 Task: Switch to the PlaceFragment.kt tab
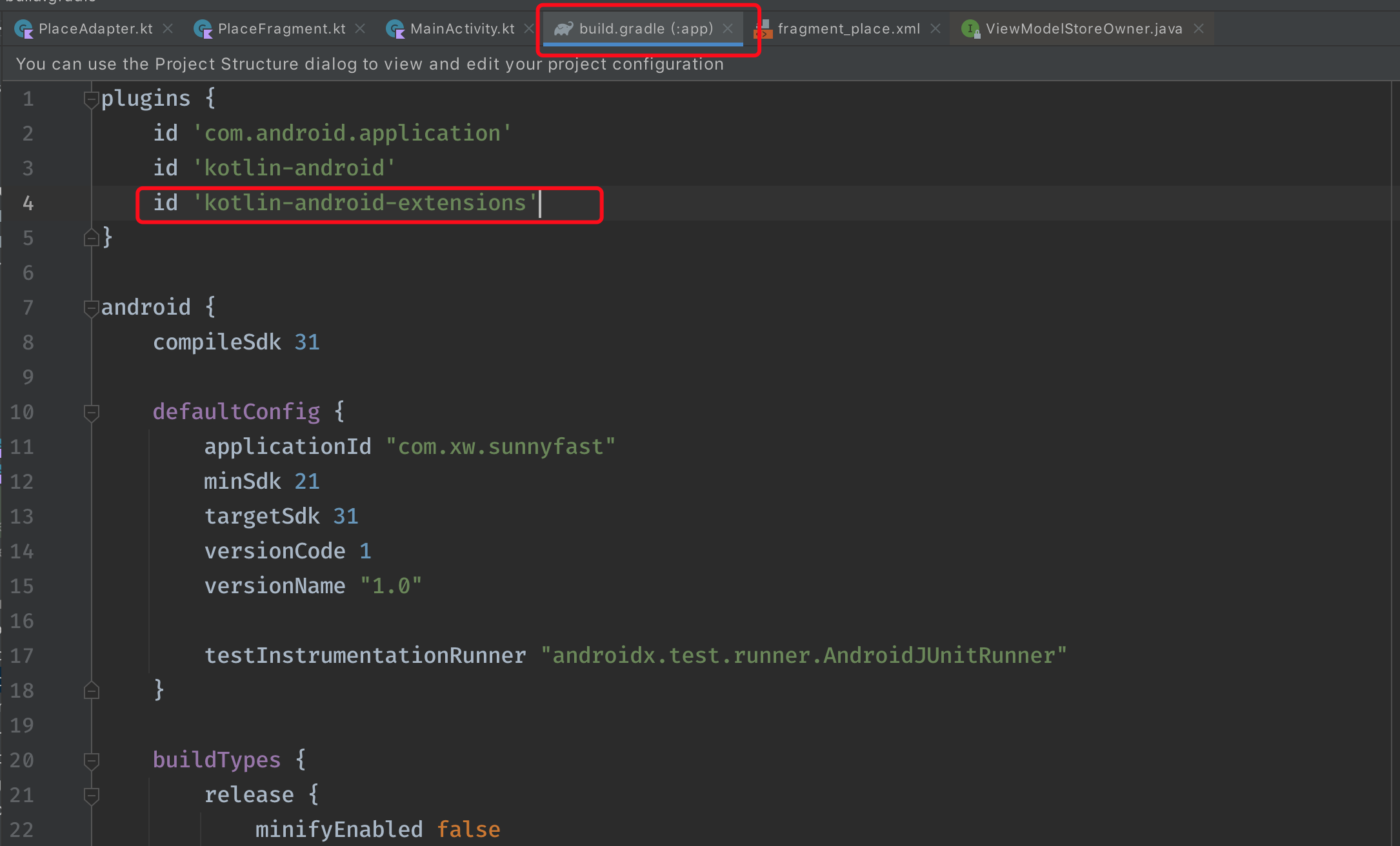click(x=281, y=29)
